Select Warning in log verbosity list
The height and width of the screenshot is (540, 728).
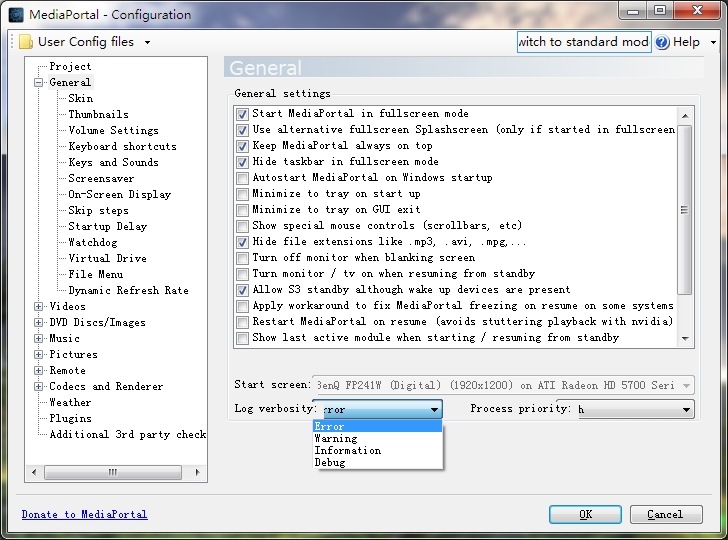[378, 438]
